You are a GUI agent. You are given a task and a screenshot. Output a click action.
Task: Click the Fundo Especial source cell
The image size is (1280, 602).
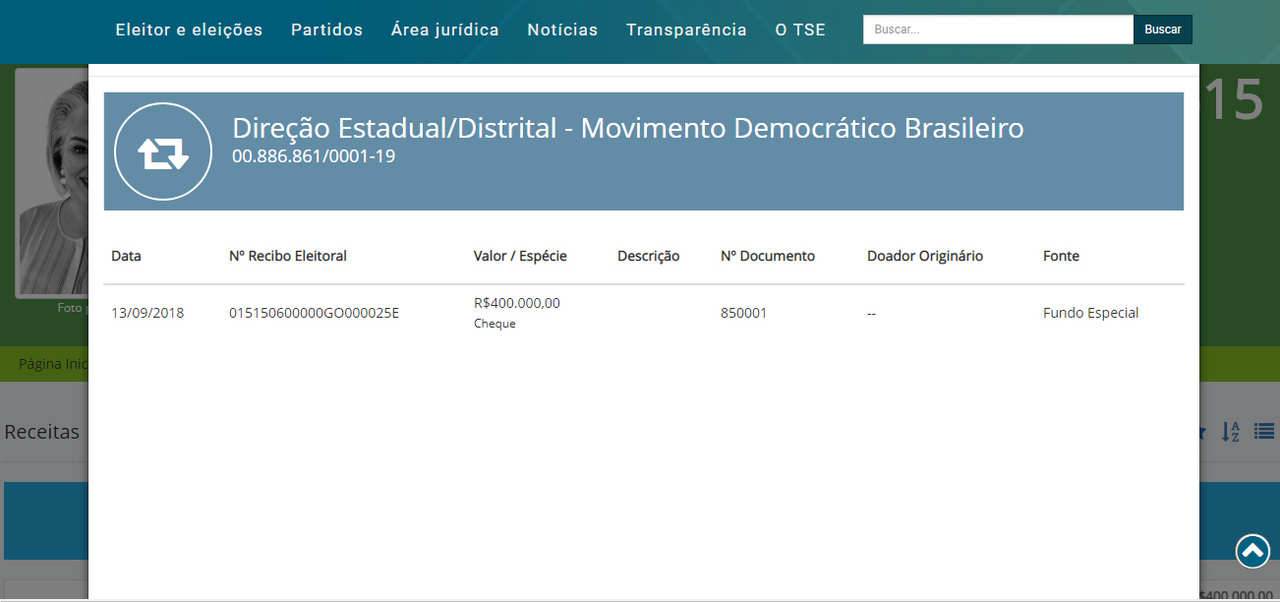pyautogui.click(x=1091, y=313)
